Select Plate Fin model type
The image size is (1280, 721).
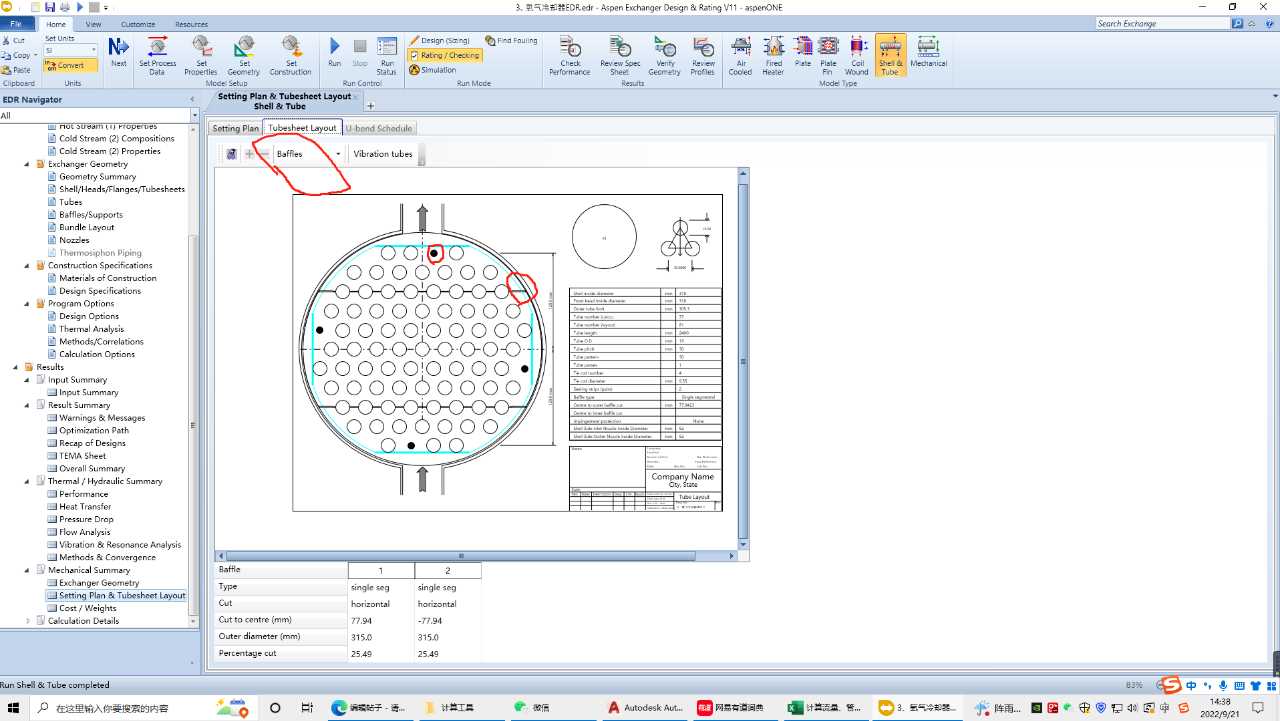tap(828, 56)
